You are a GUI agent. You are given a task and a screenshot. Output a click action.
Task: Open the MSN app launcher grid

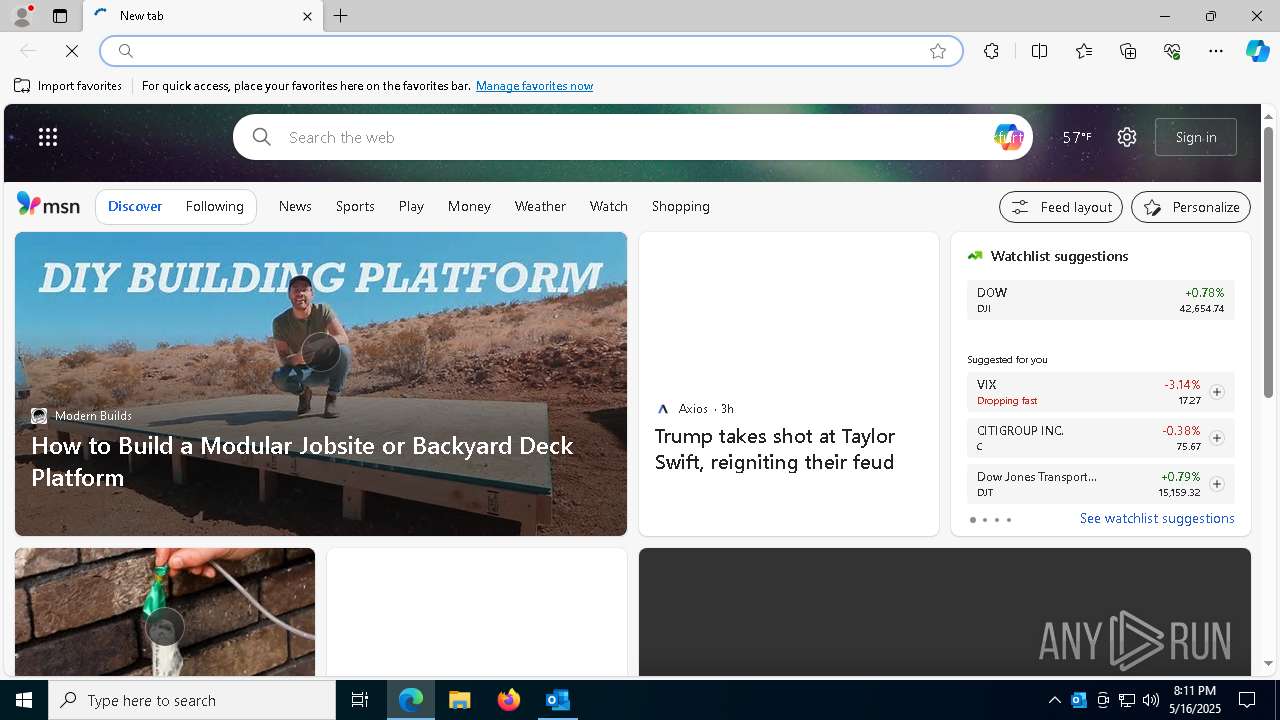48,137
